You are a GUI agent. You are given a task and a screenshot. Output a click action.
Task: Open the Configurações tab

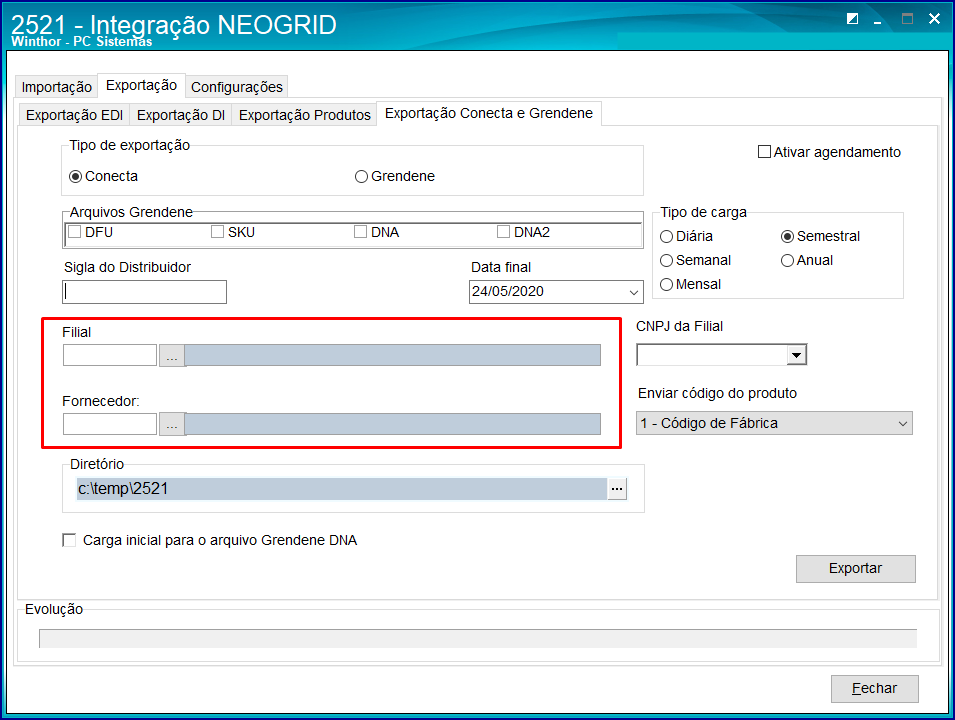237,87
